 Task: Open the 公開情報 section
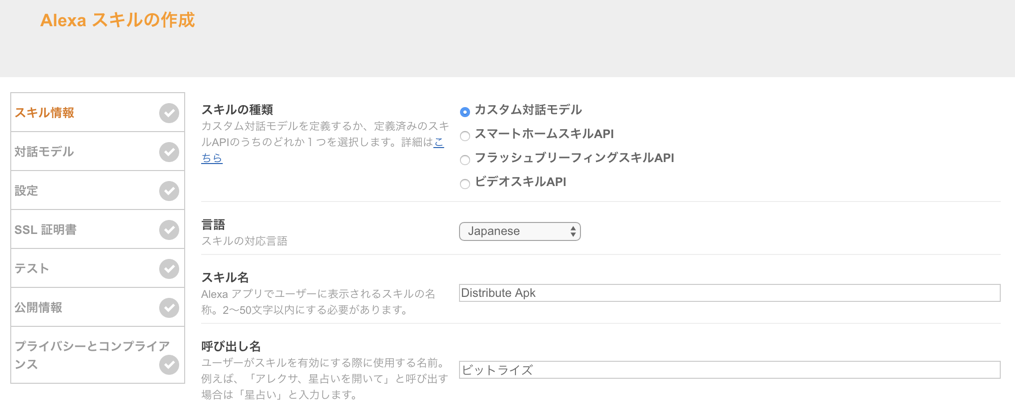tap(98, 307)
